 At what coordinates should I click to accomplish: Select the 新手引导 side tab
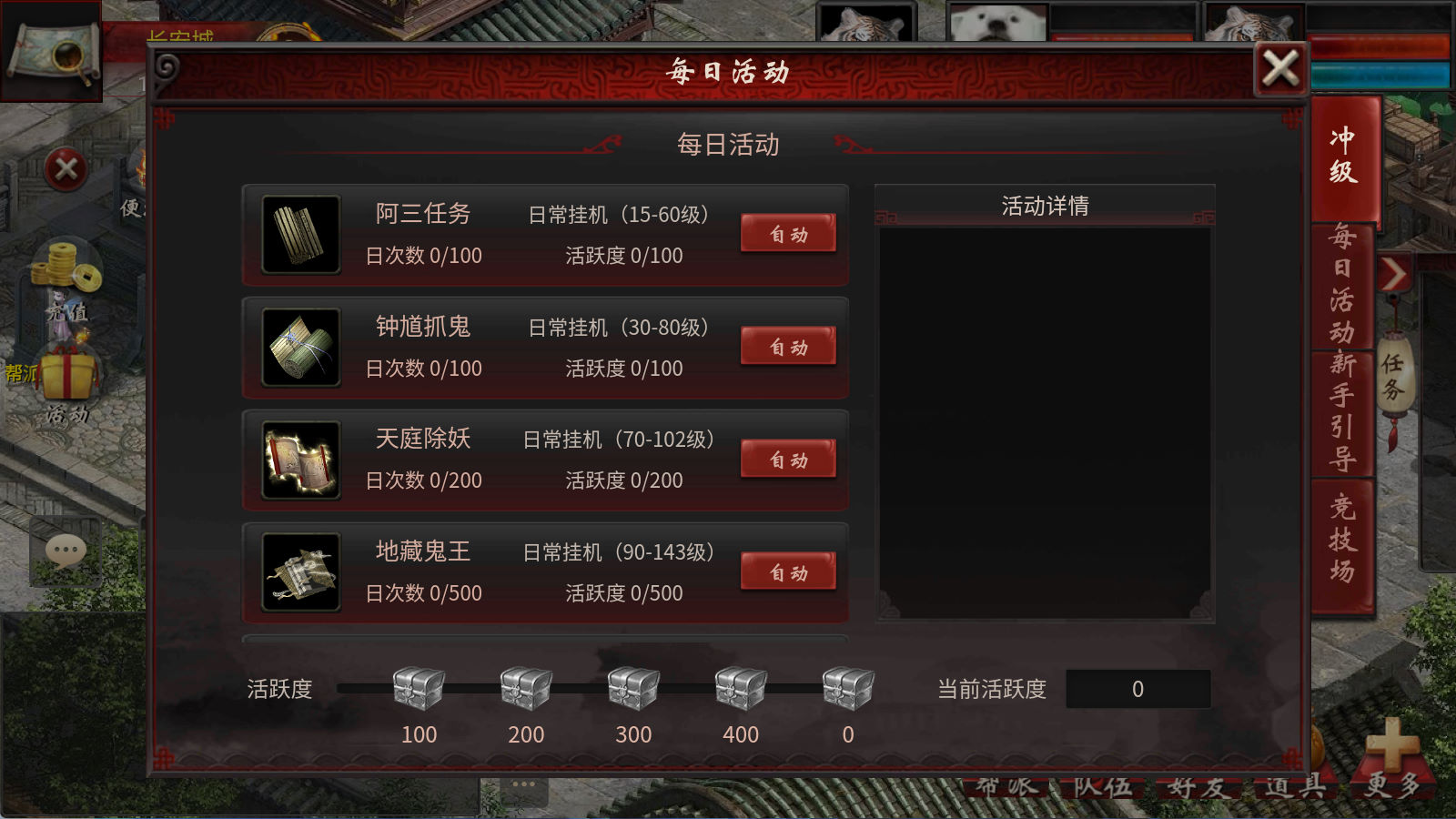click(x=1343, y=411)
